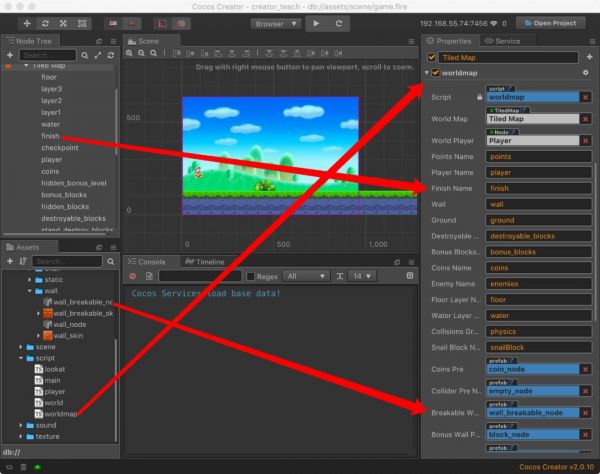This screenshot has width=600, height=474.
Task: Reset zoom in the Scene view
Action: [x=153, y=53]
